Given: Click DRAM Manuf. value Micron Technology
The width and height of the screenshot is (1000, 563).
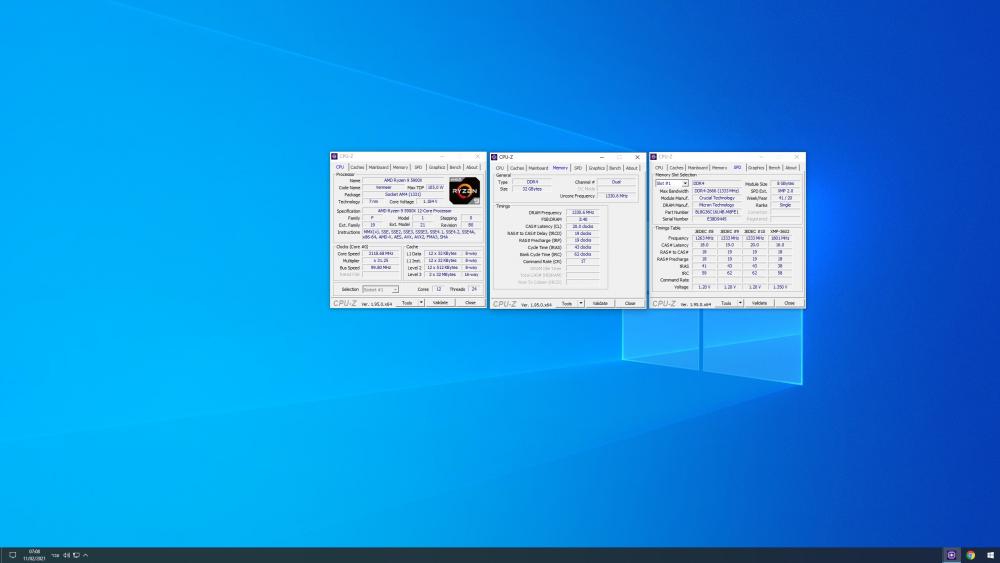Looking at the screenshot, I should [x=717, y=205].
